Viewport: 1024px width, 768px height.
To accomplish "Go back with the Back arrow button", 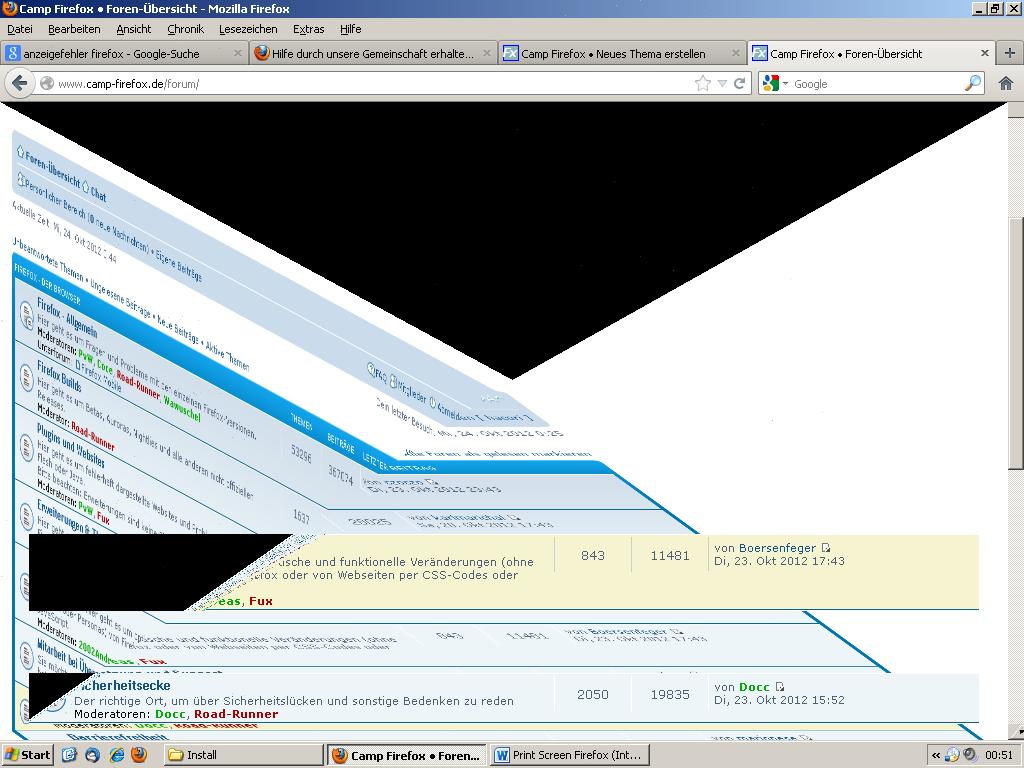I will pyautogui.click(x=20, y=83).
